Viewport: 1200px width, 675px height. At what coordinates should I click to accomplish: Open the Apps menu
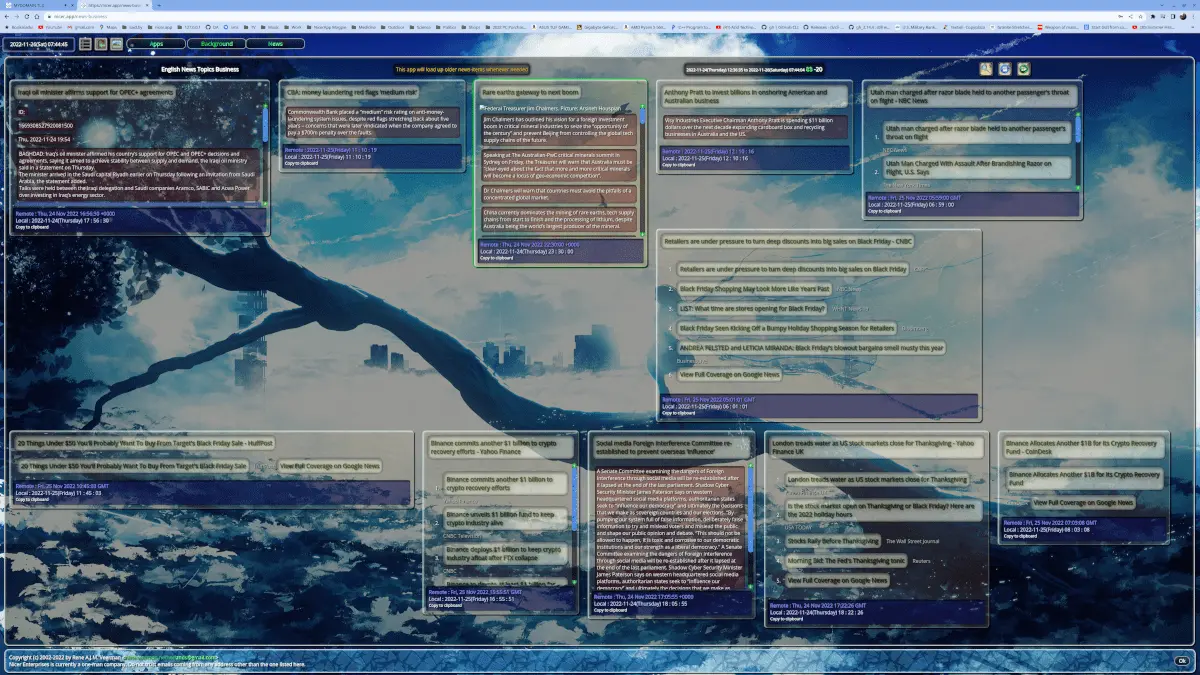(x=156, y=44)
